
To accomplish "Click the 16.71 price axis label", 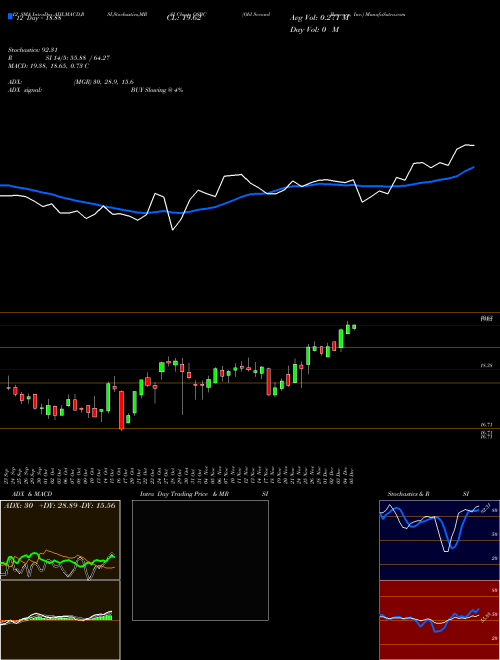I will point(487,426).
